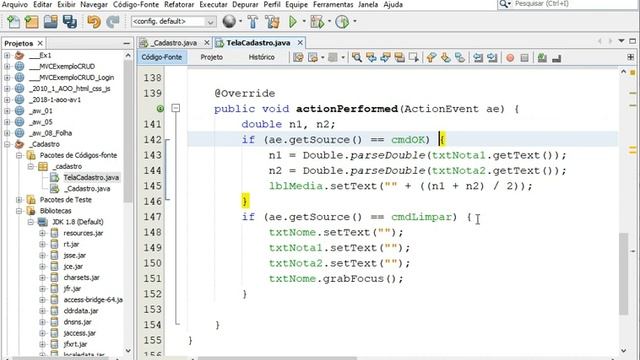Collapse the _Cadastro project node
640x360 pixels.
pyautogui.click(x=7, y=144)
